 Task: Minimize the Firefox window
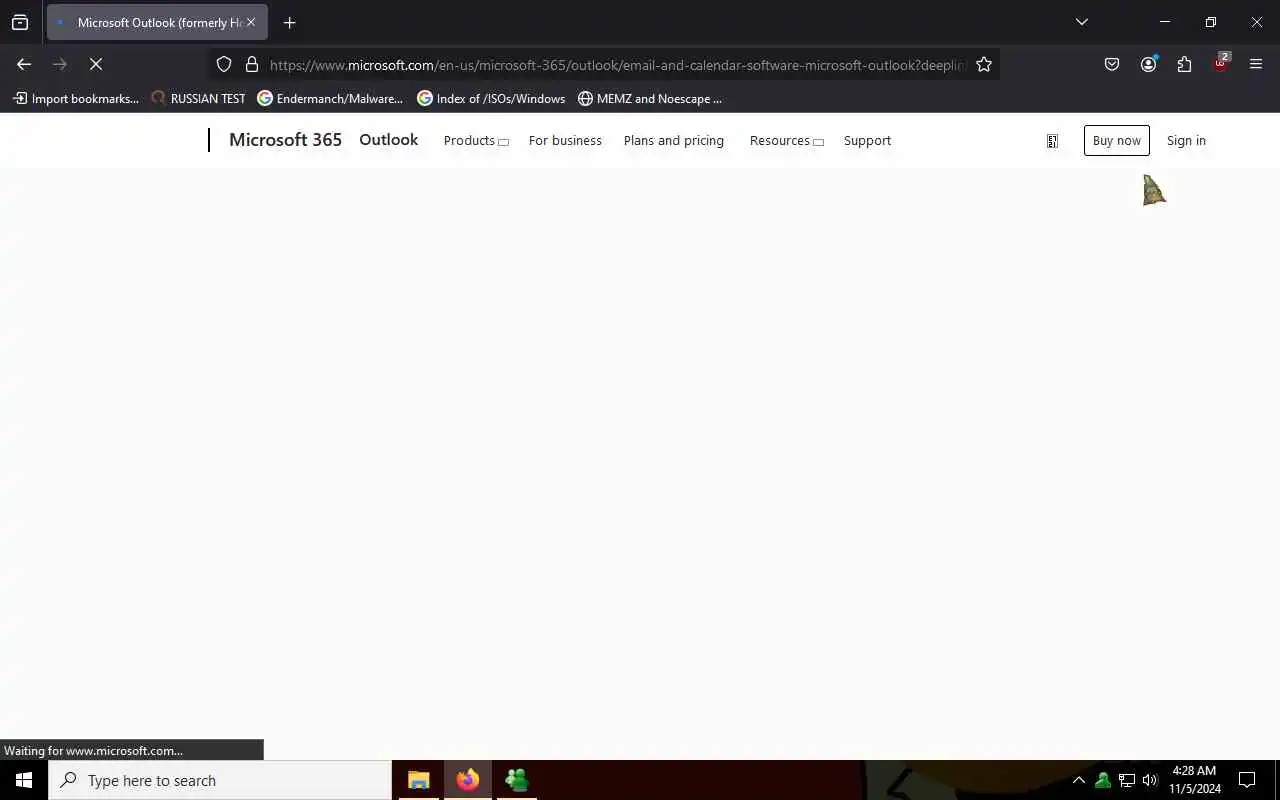pos(1164,22)
